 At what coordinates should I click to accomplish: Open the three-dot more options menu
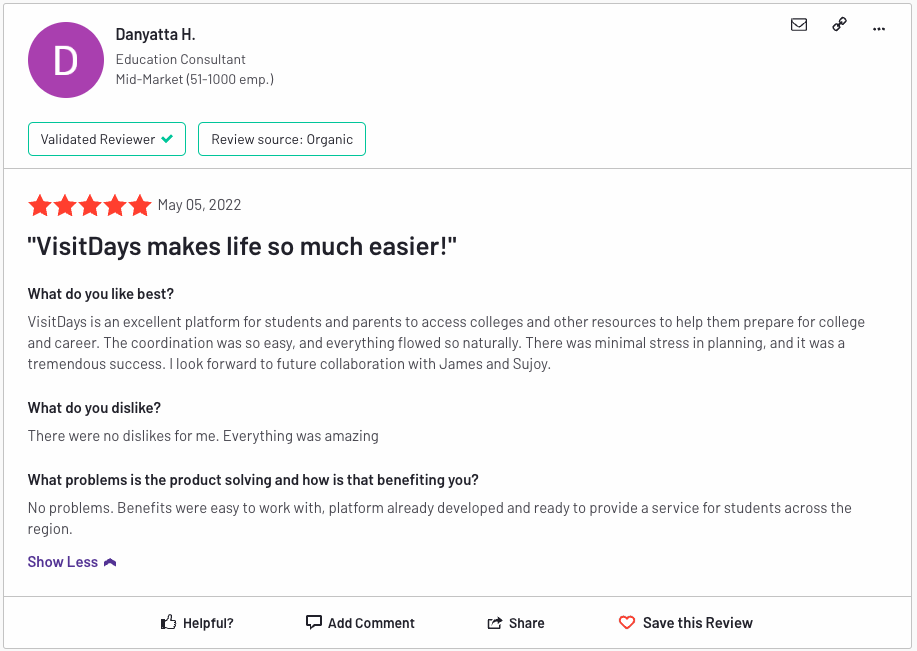coord(879,28)
